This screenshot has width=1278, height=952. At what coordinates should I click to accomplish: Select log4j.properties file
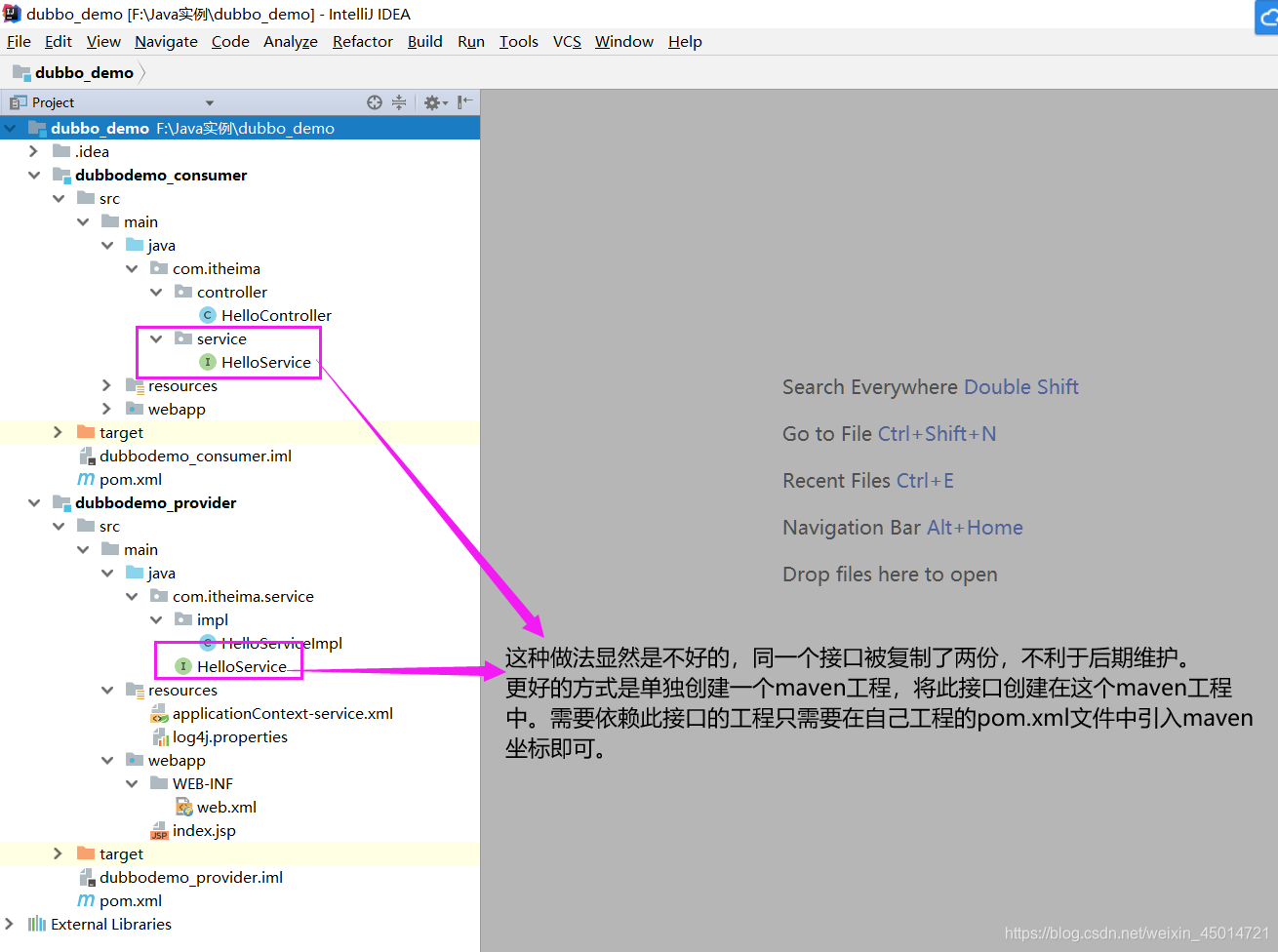point(230,736)
